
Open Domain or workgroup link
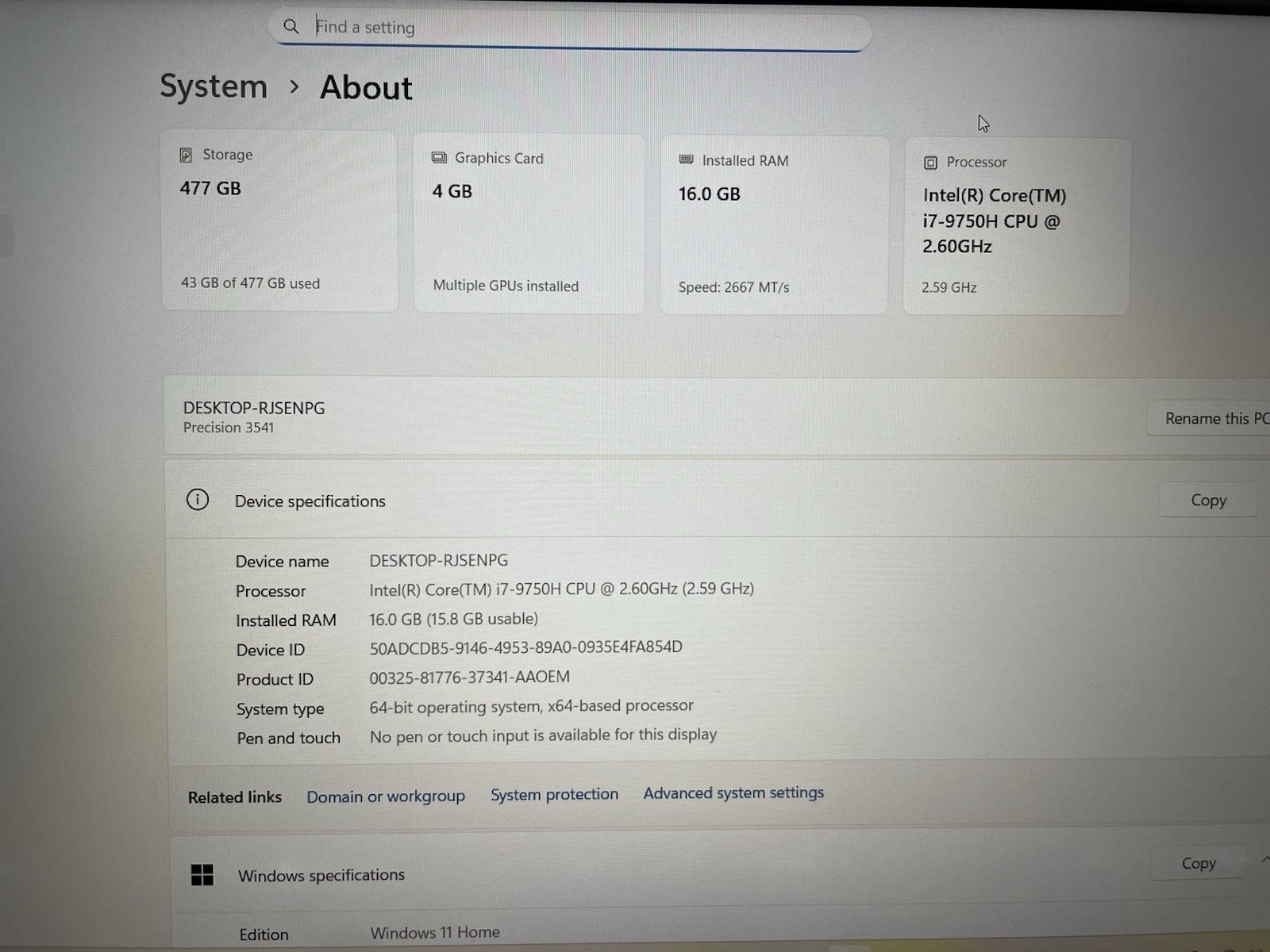(x=386, y=797)
